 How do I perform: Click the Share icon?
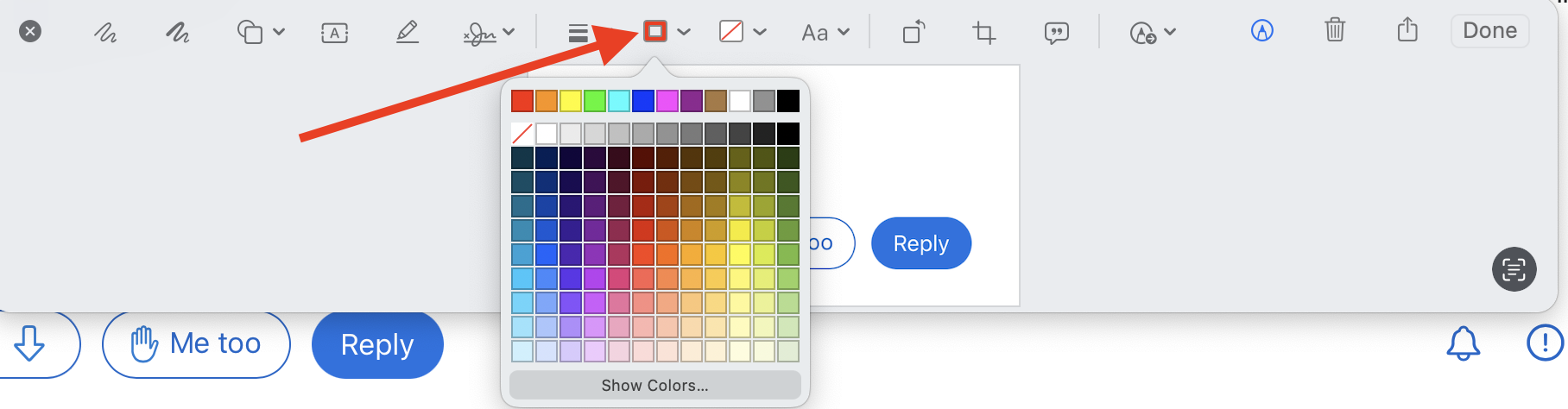[1407, 30]
